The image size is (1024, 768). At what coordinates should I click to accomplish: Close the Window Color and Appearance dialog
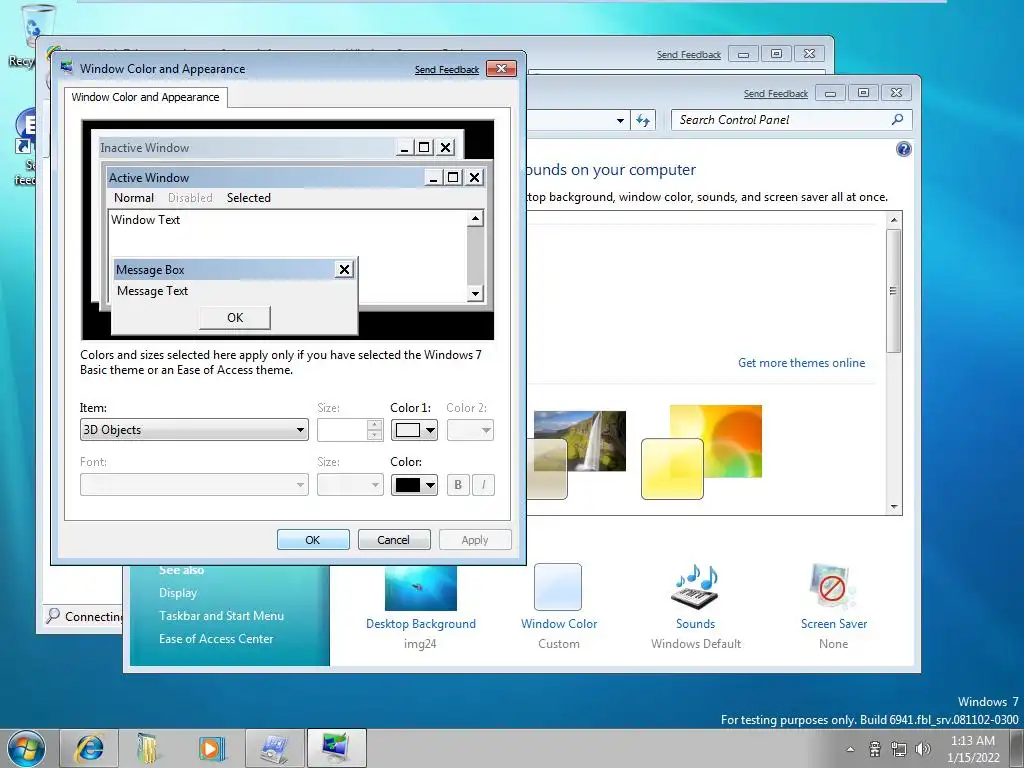point(501,69)
